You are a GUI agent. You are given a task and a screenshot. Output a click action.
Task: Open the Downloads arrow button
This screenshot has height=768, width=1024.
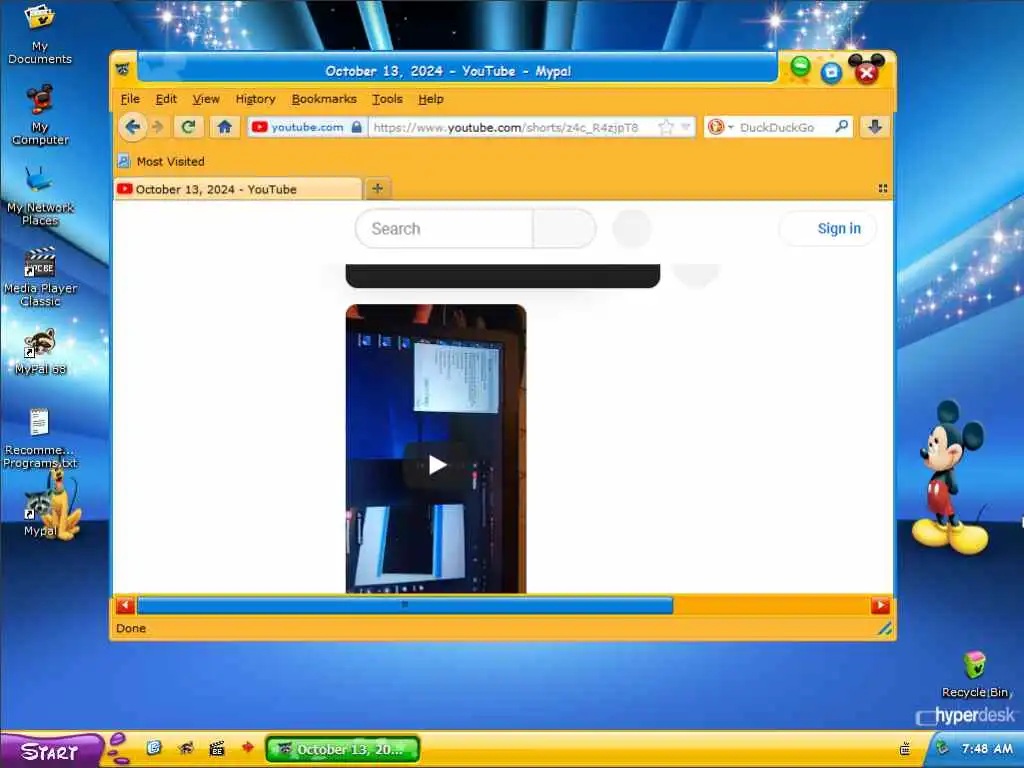pos(875,127)
